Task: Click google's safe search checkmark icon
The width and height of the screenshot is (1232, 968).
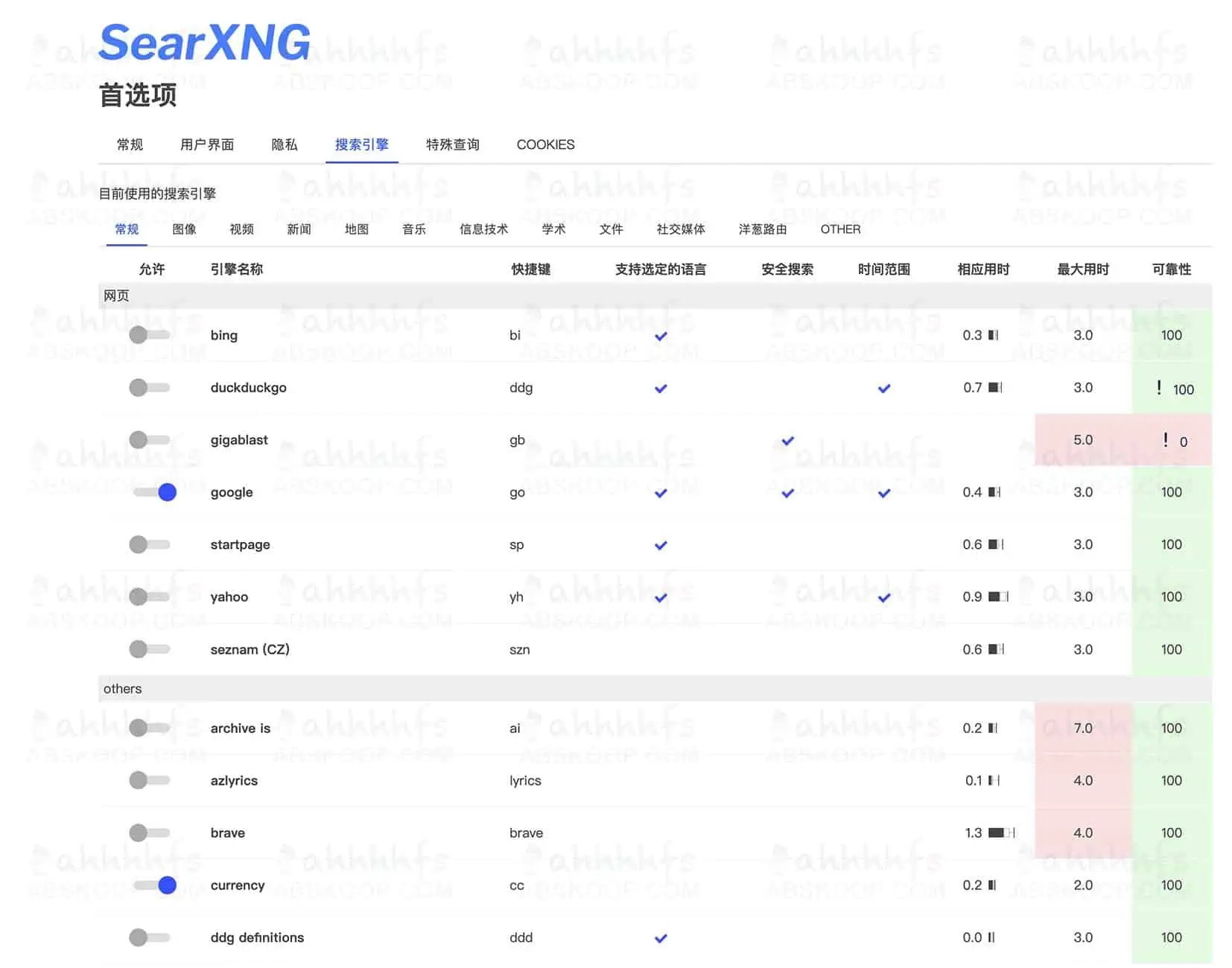Action: click(787, 492)
